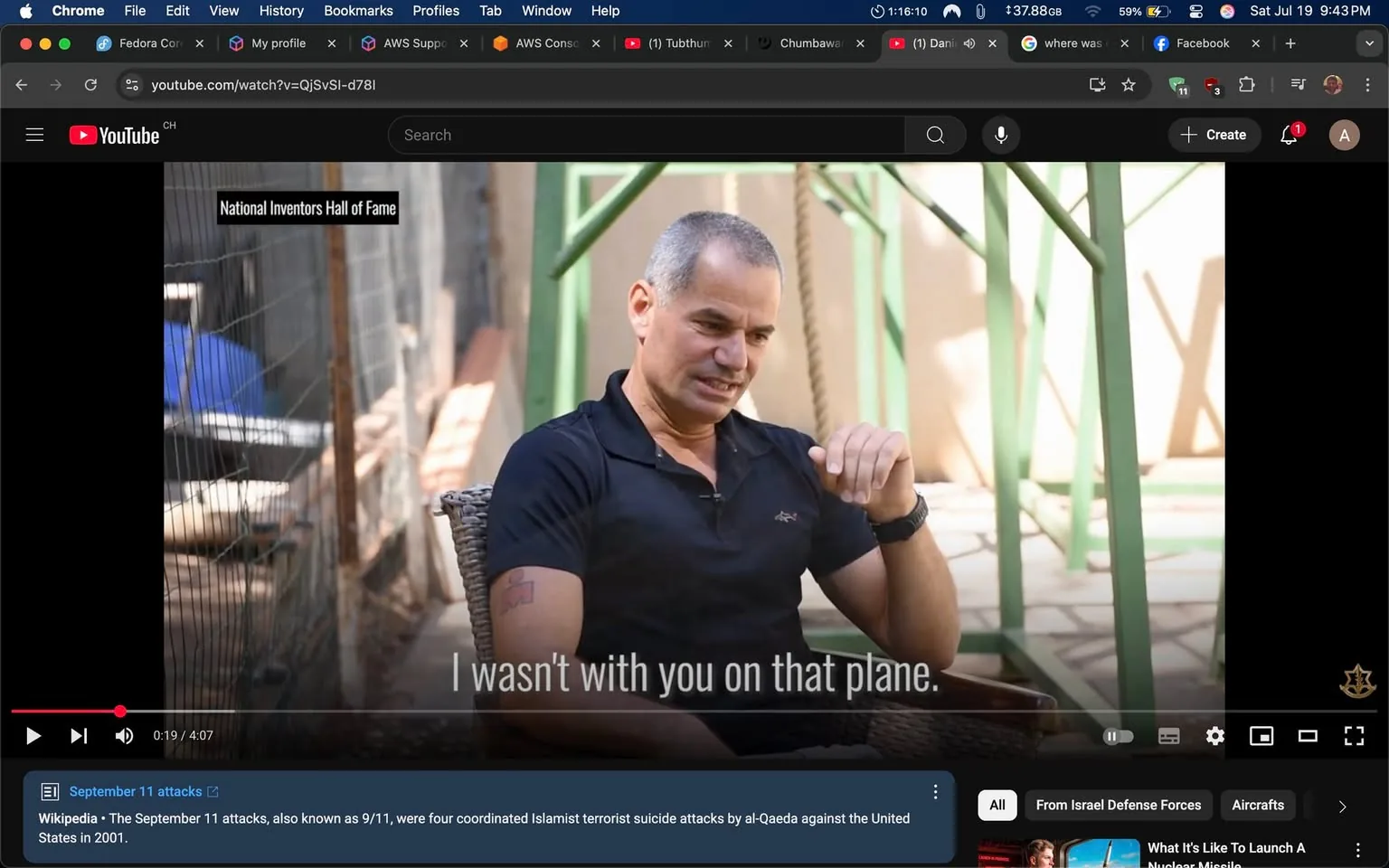Viewport: 1389px width, 868px height.
Task: Mute the video via speaker icon
Action: 123,735
